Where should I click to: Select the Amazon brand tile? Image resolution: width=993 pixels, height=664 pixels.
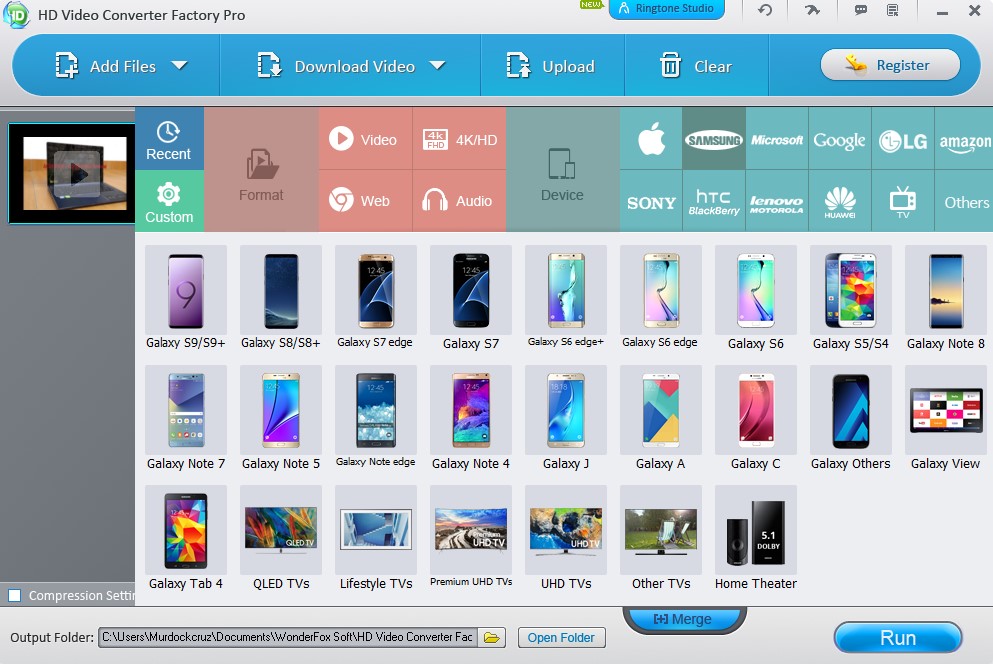point(964,139)
